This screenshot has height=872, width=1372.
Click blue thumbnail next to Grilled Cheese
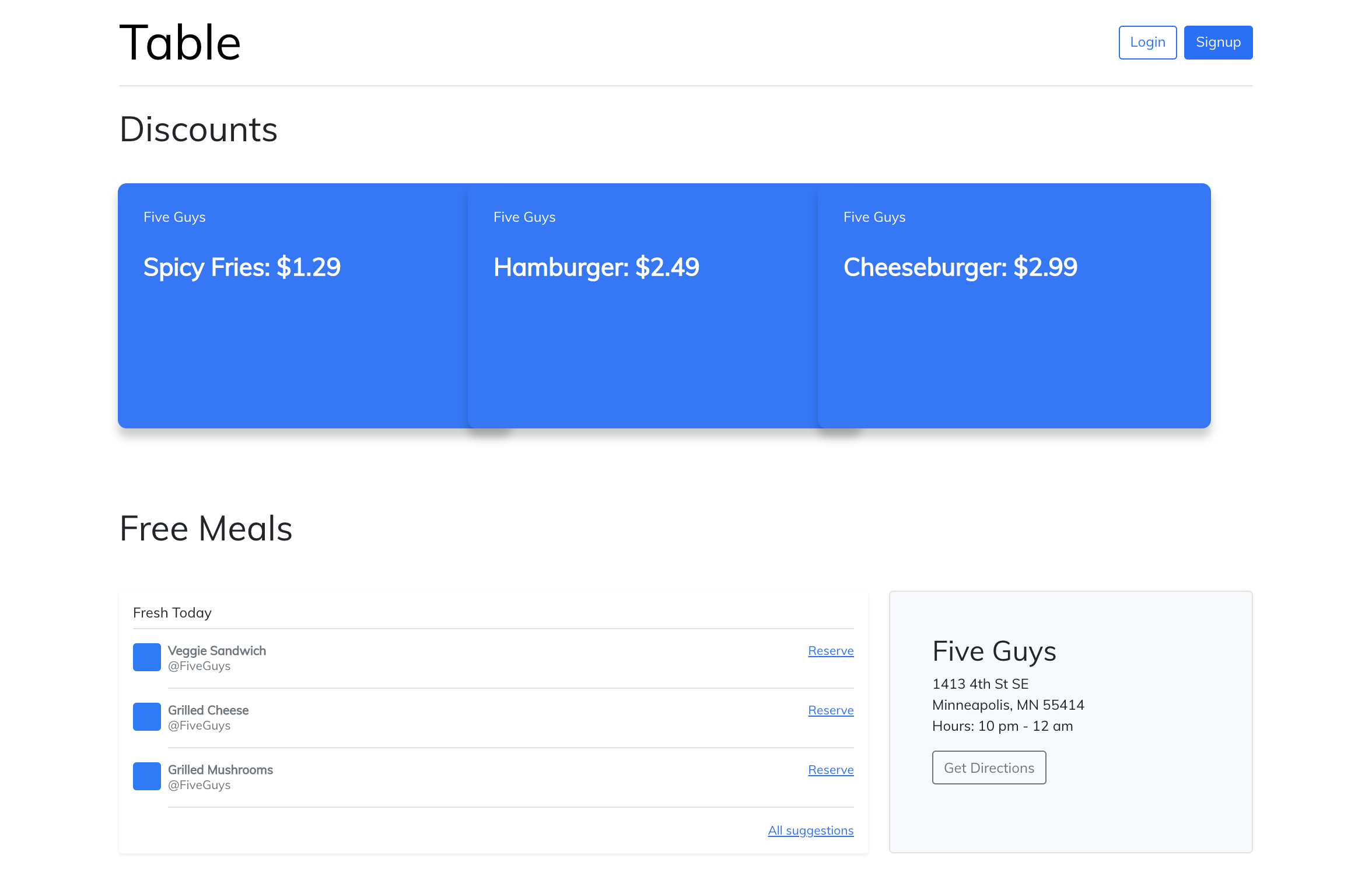click(146, 717)
